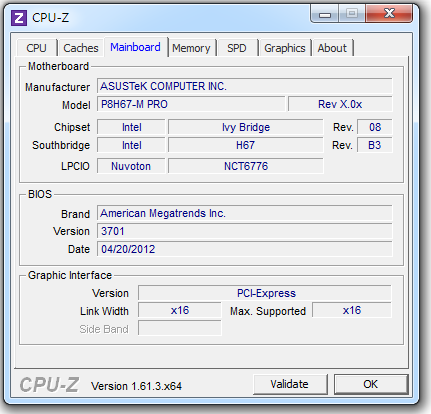Click the chipset Rev. 08 value

(375, 127)
